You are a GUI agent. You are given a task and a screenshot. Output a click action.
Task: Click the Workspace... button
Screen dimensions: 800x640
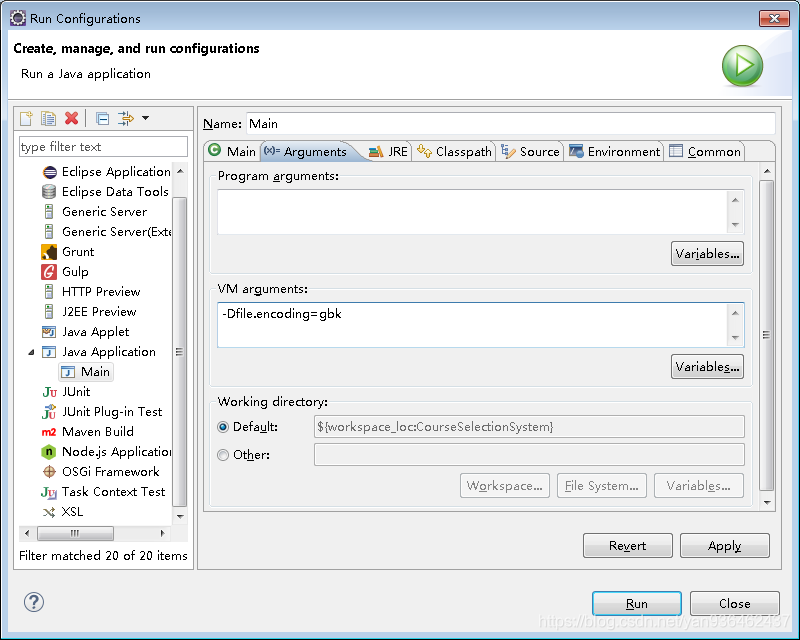click(505, 485)
